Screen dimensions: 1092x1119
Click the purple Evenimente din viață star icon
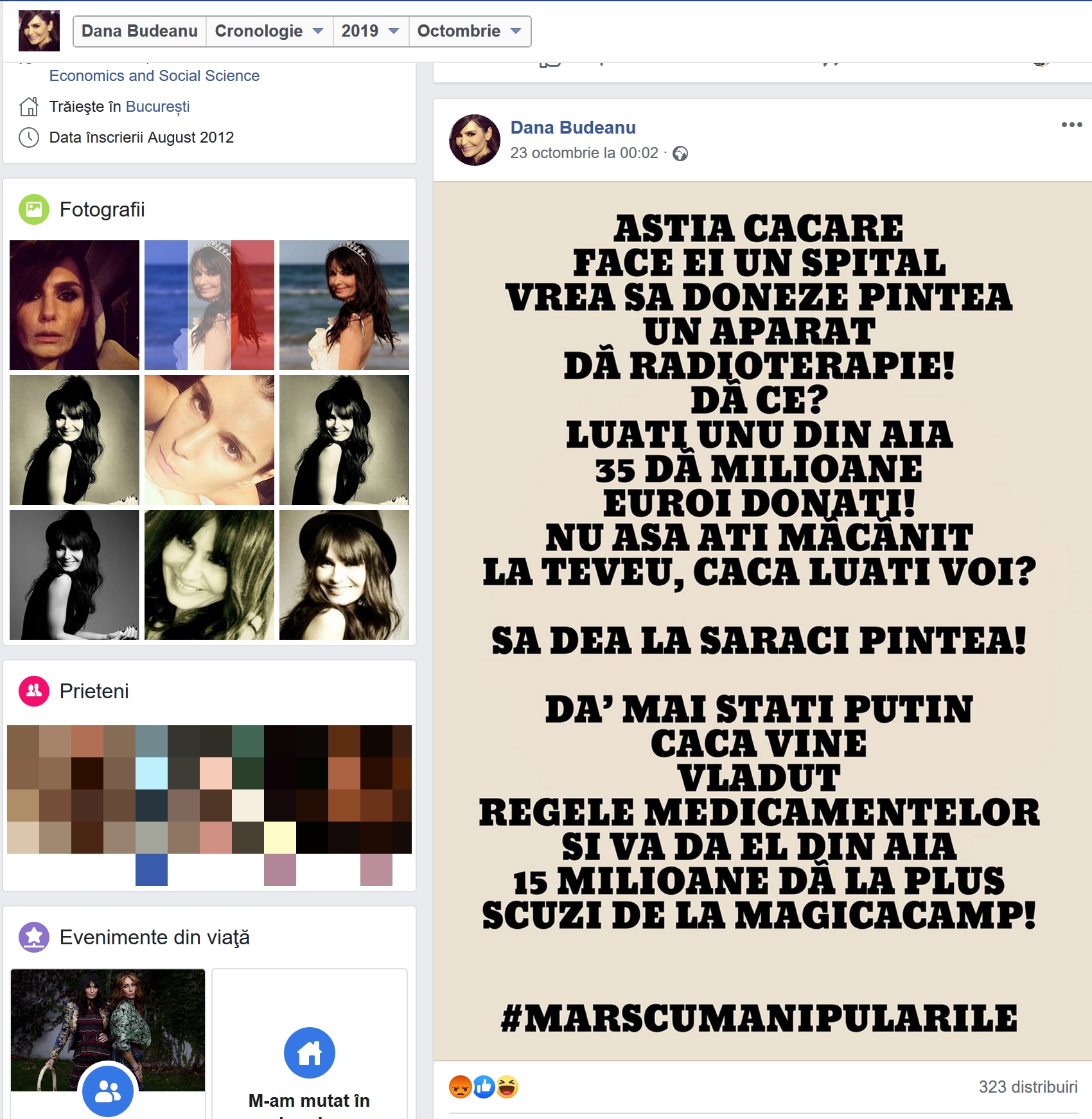[x=34, y=937]
